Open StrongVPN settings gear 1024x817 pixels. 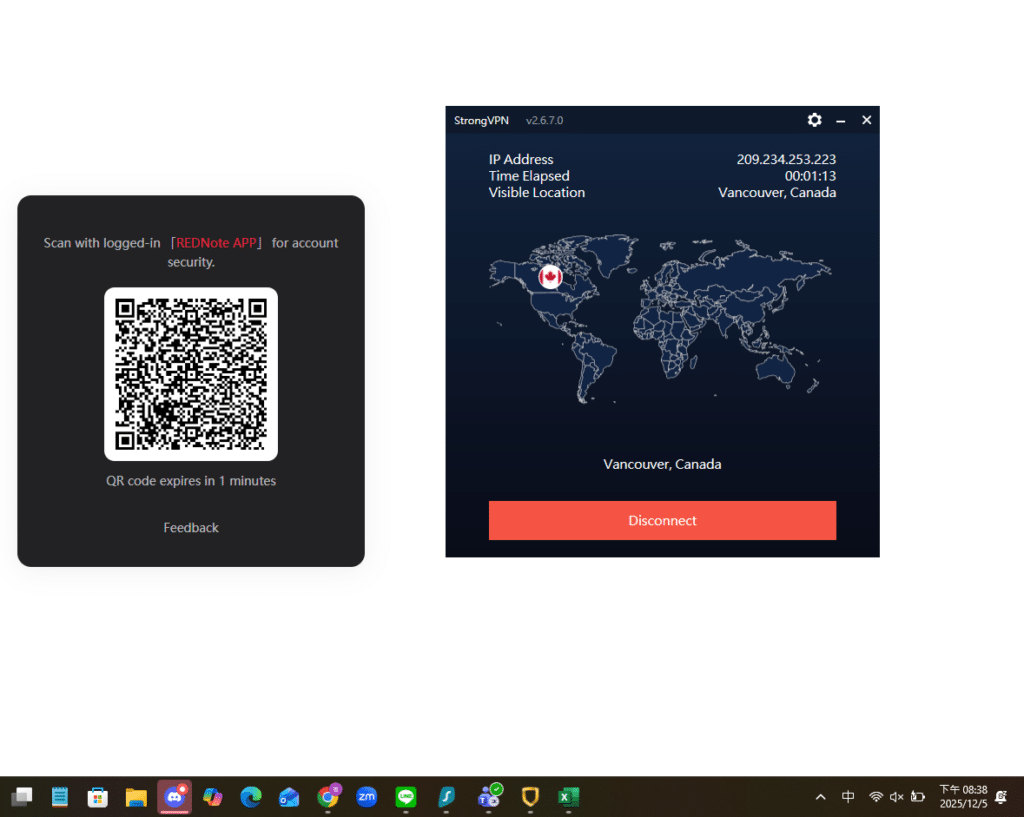814,120
